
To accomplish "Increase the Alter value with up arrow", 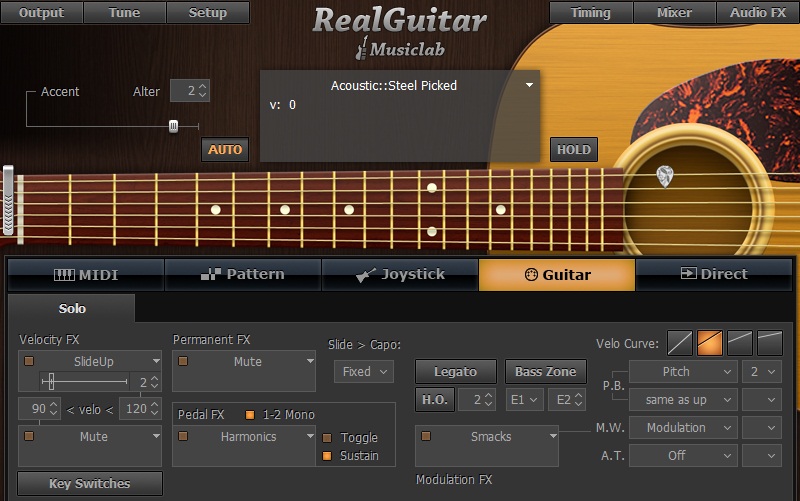I will pos(203,86).
